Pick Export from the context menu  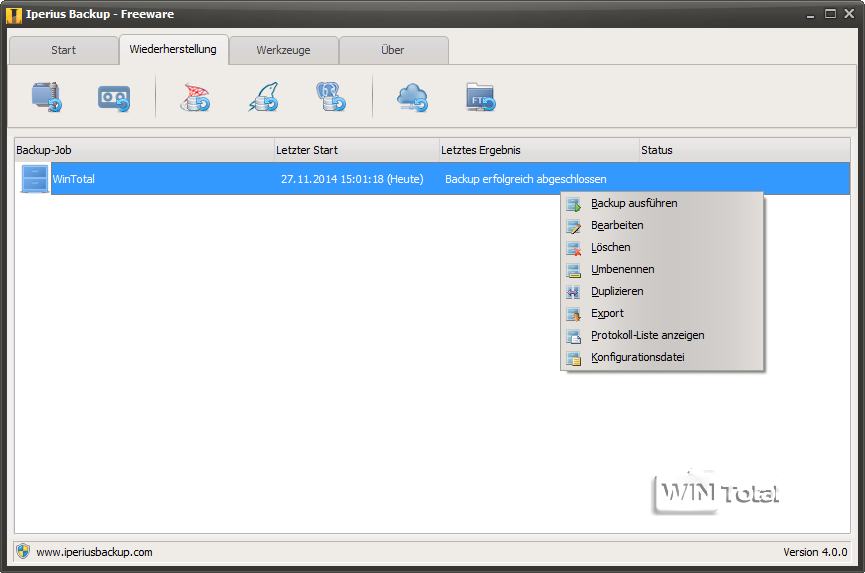click(662, 314)
